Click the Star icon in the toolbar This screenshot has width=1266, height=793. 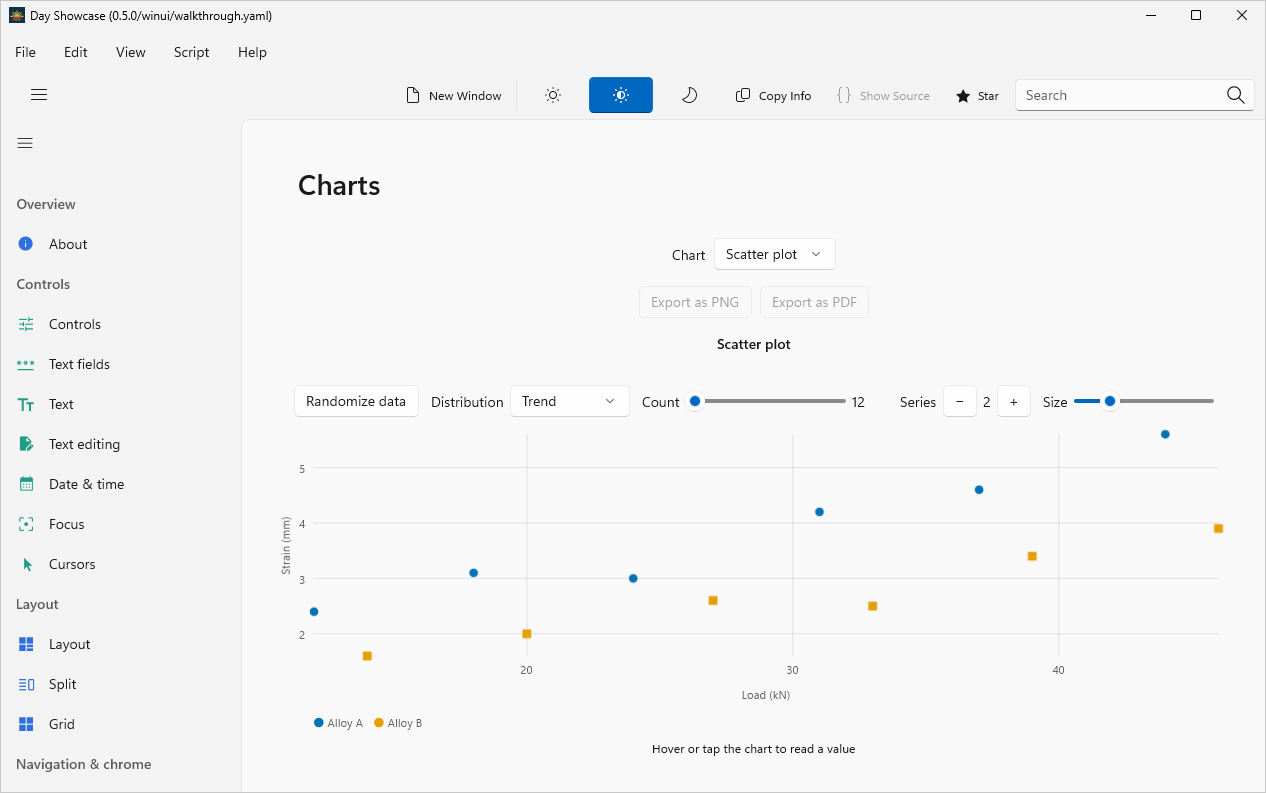[x=963, y=96]
